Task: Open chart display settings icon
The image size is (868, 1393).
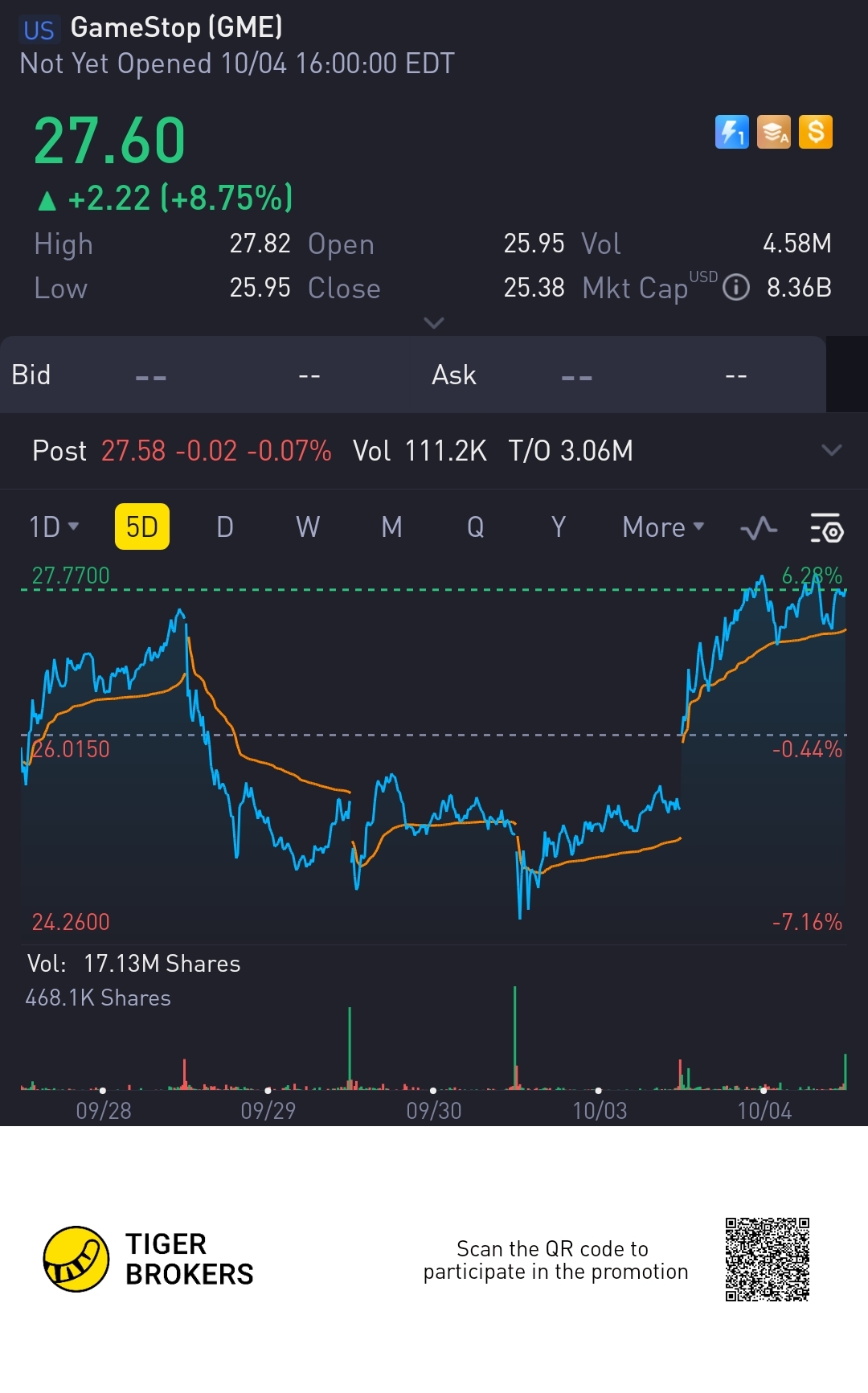Action: pos(825,528)
